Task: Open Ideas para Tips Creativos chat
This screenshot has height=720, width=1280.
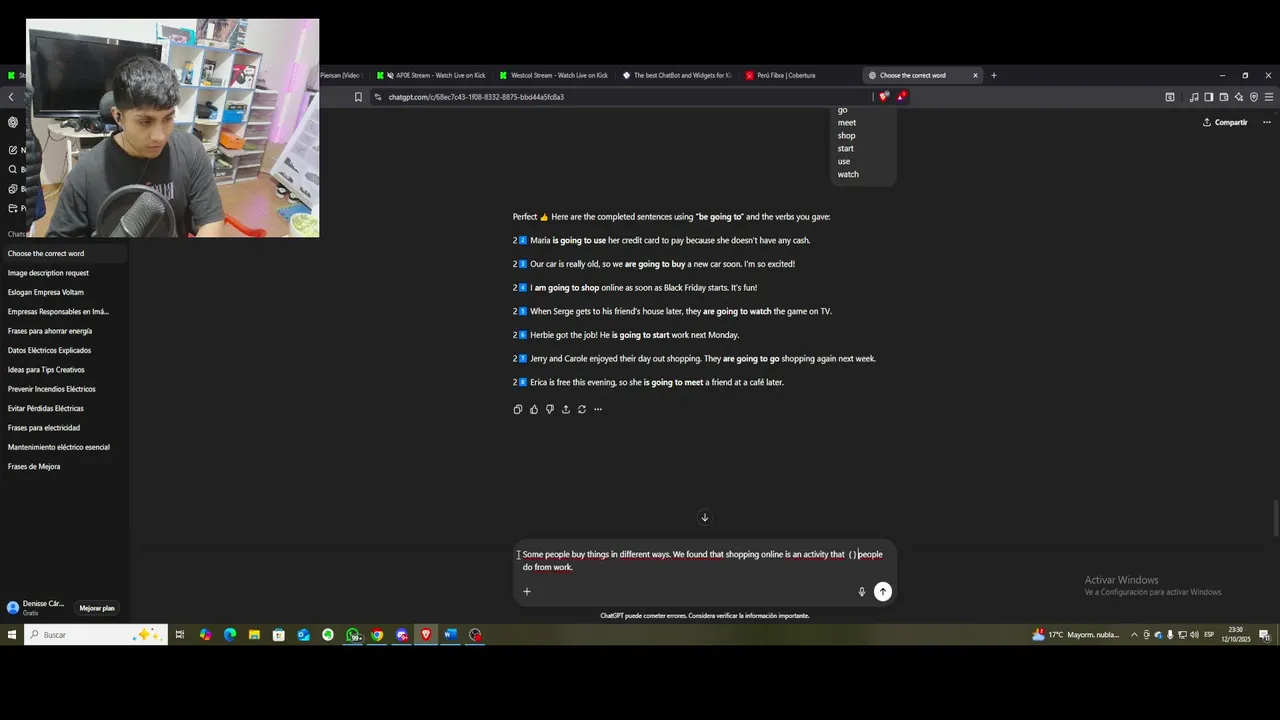Action: pos(64,370)
